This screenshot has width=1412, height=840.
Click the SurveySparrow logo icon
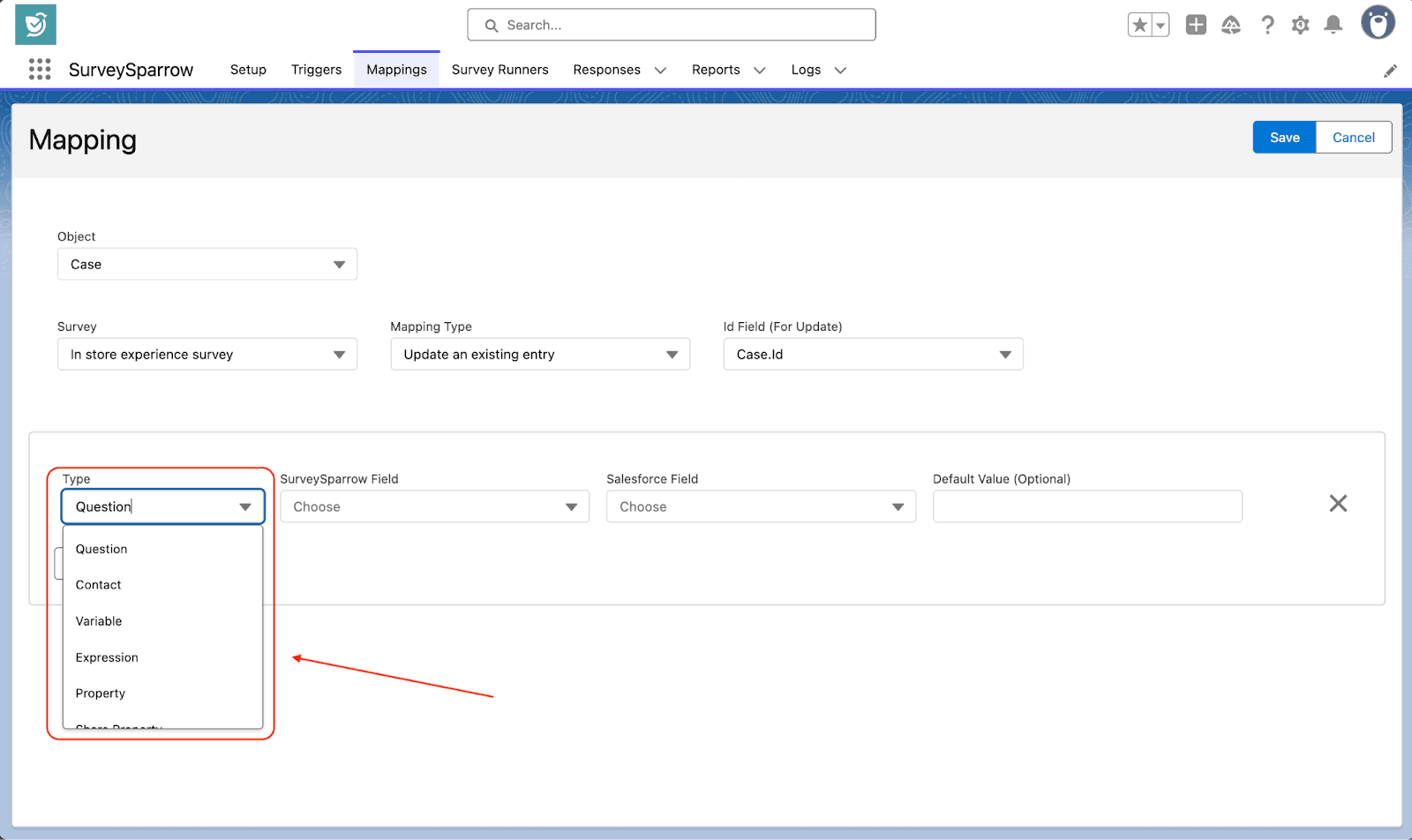(35, 25)
